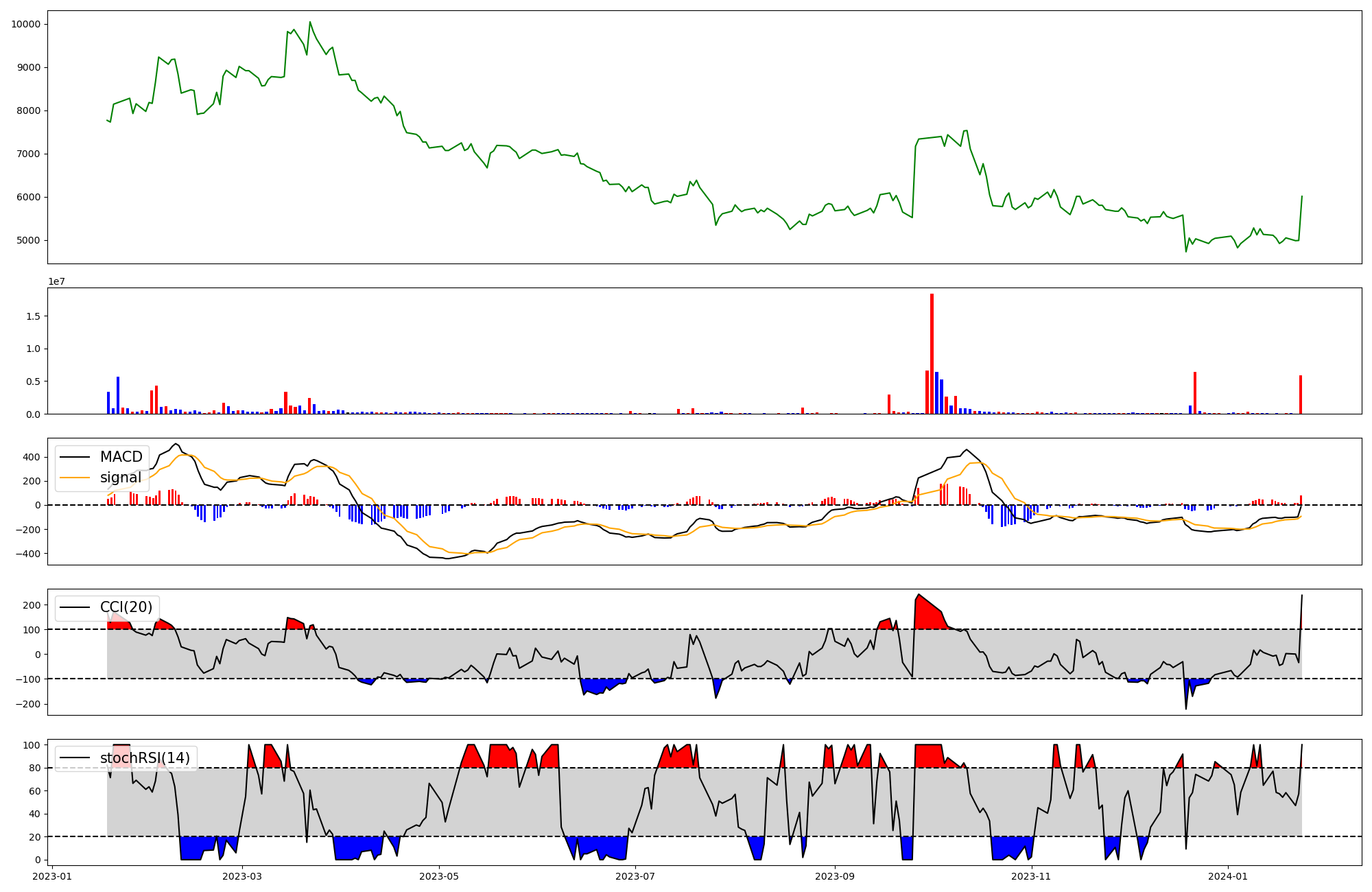The width and height of the screenshot is (1372, 892).
Task: Click the 2023-01 x-axis date label
Action: (x=53, y=876)
